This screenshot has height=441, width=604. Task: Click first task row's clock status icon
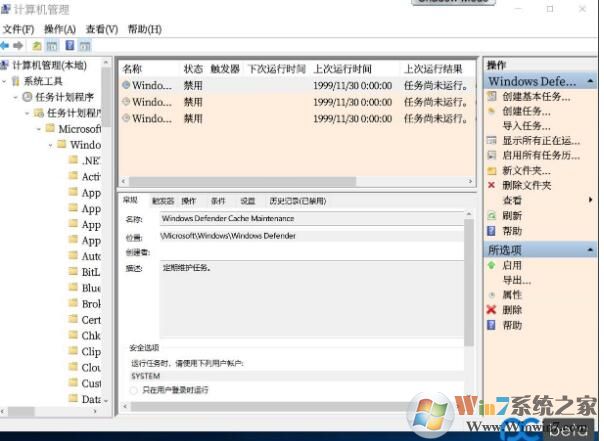pyautogui.click(x=126, y=85)
